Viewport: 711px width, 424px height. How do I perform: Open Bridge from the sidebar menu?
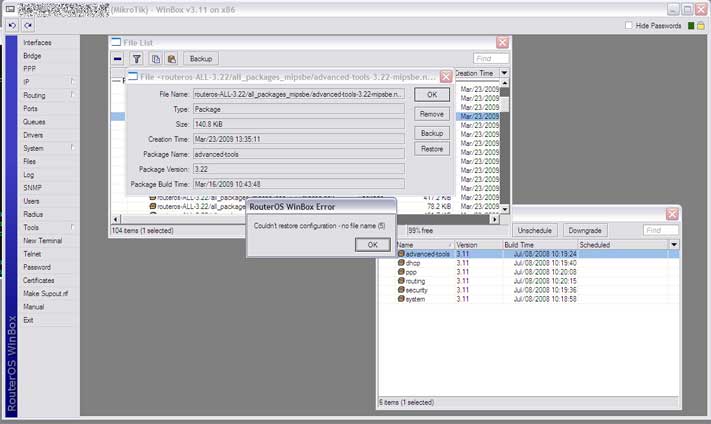(x=32, y=56)
